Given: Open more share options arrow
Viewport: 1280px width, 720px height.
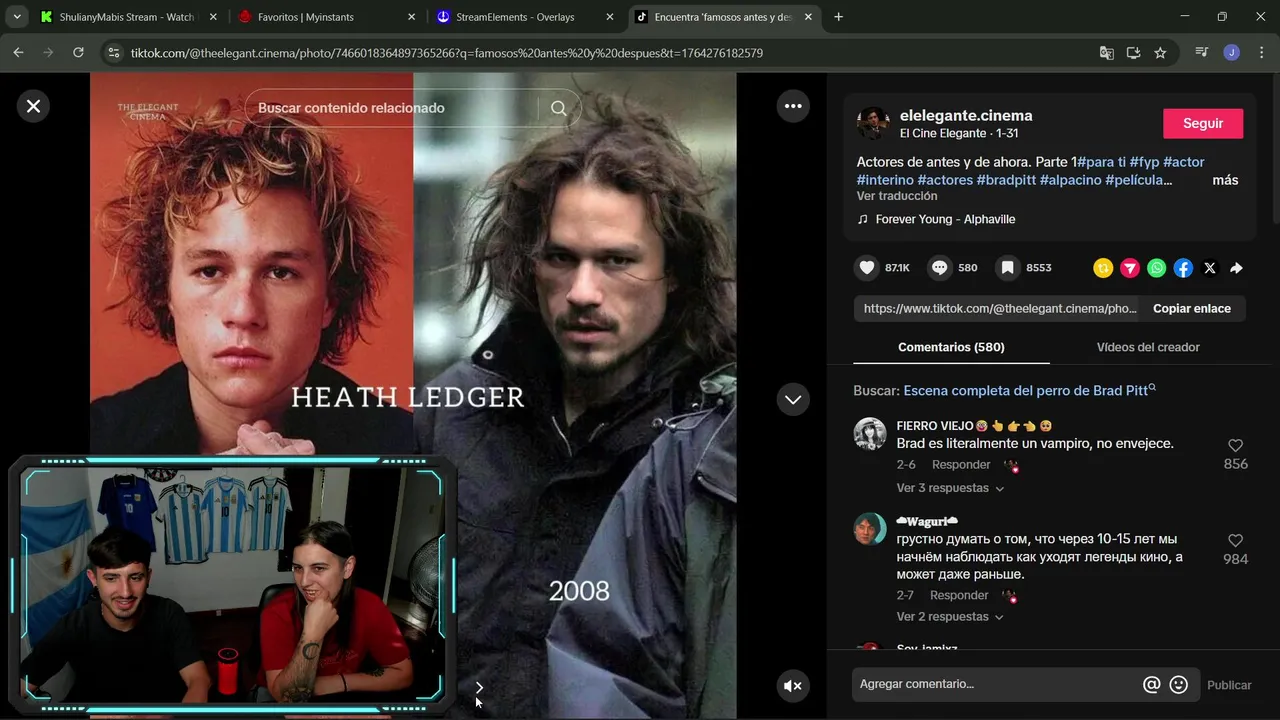Looking at the screenshot, I should [x=1237, y=268].
